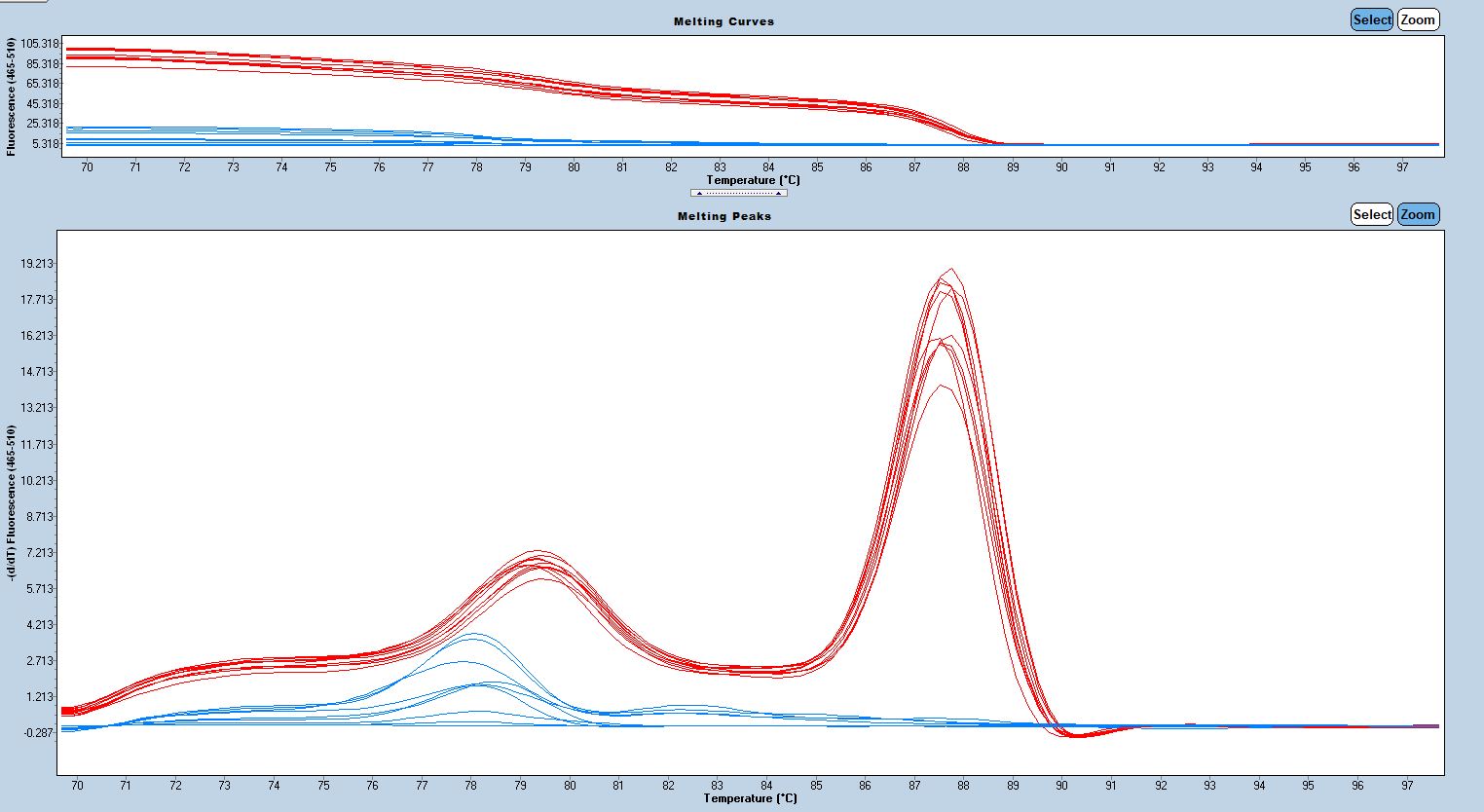Screen dimensions: 1484x812
Task: Click the partially visible button at top-left
Action: click(23, 1)
